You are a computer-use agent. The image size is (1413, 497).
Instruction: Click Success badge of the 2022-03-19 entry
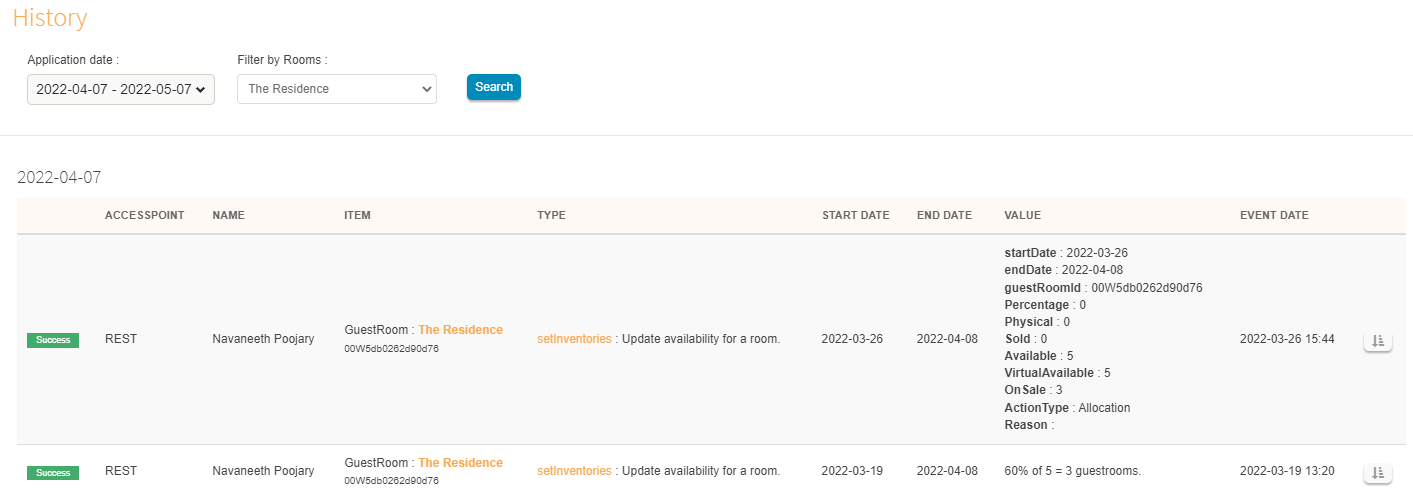pos(53,472)
